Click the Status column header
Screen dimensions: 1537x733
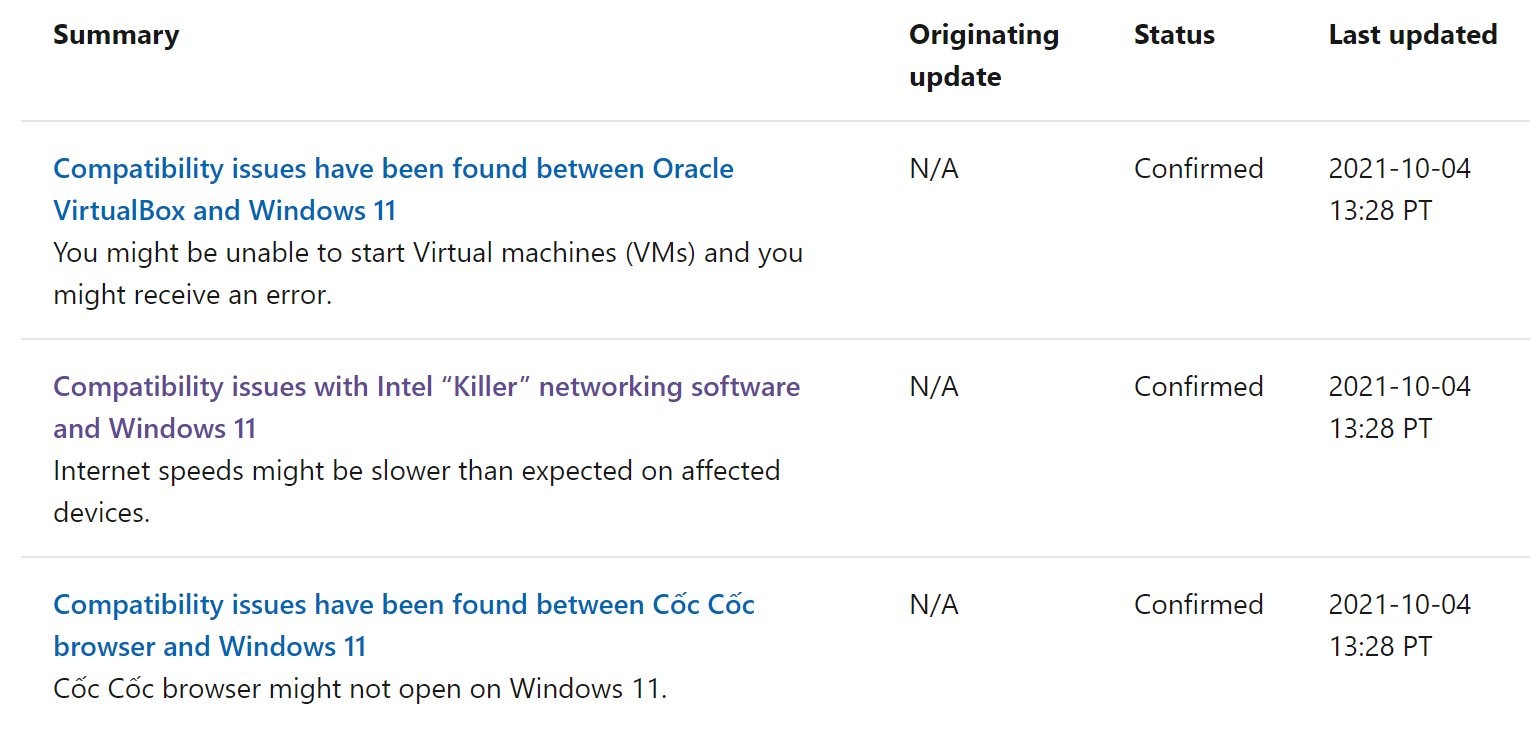1174,35
